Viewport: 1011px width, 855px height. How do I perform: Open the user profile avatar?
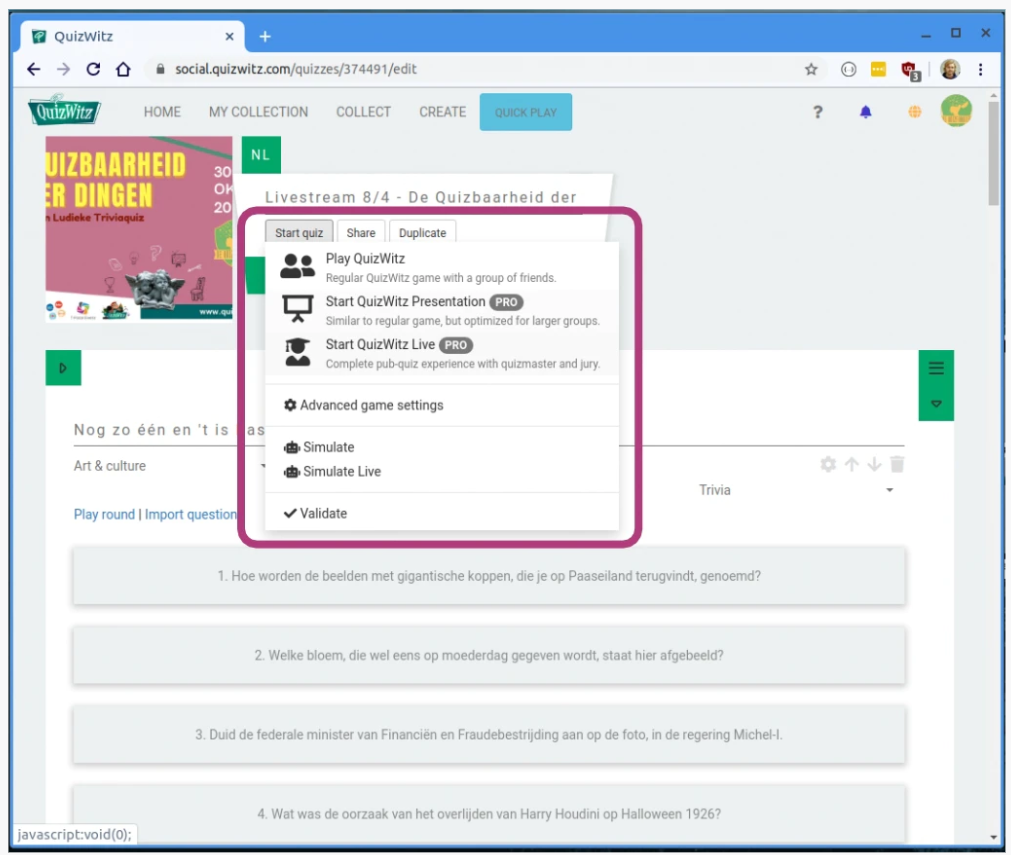(956, 111)
